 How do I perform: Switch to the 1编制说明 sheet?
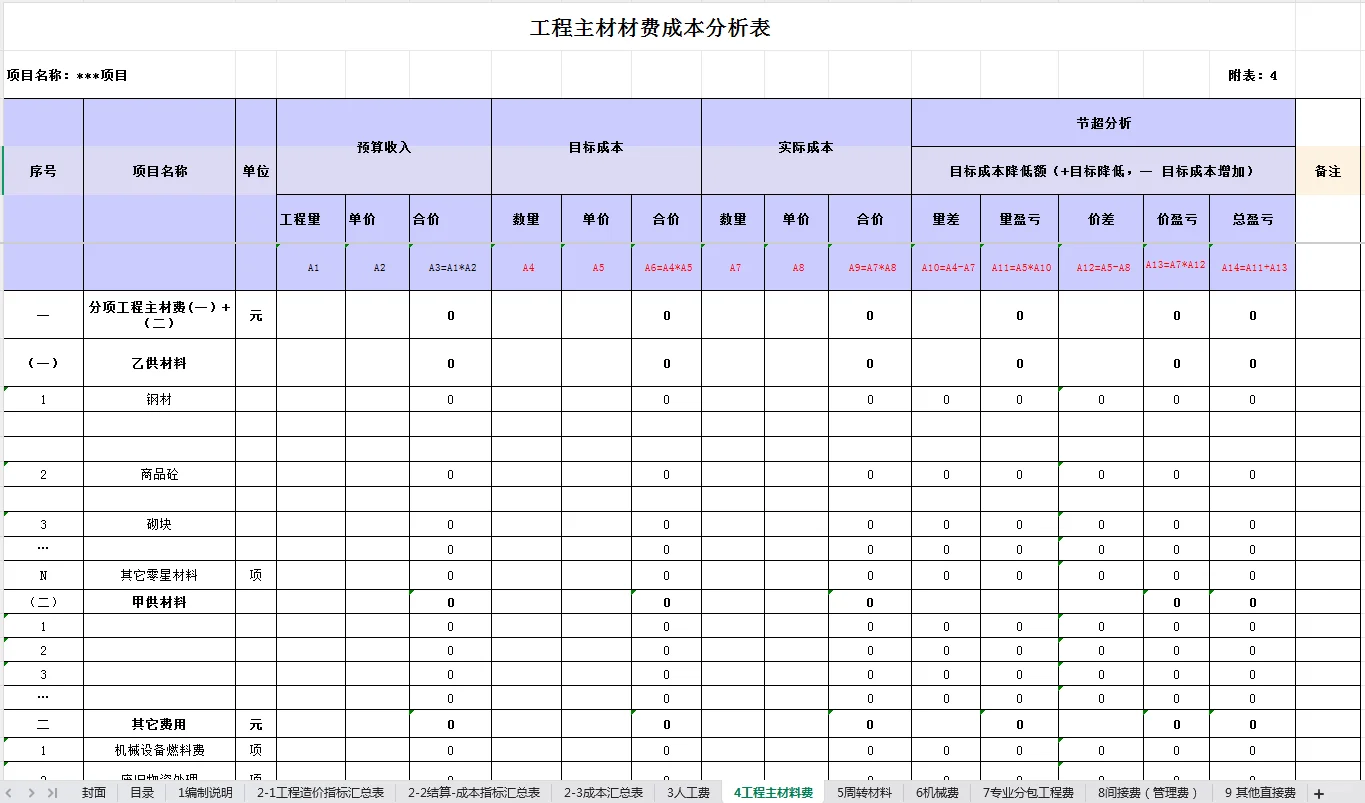pos(203,791)
